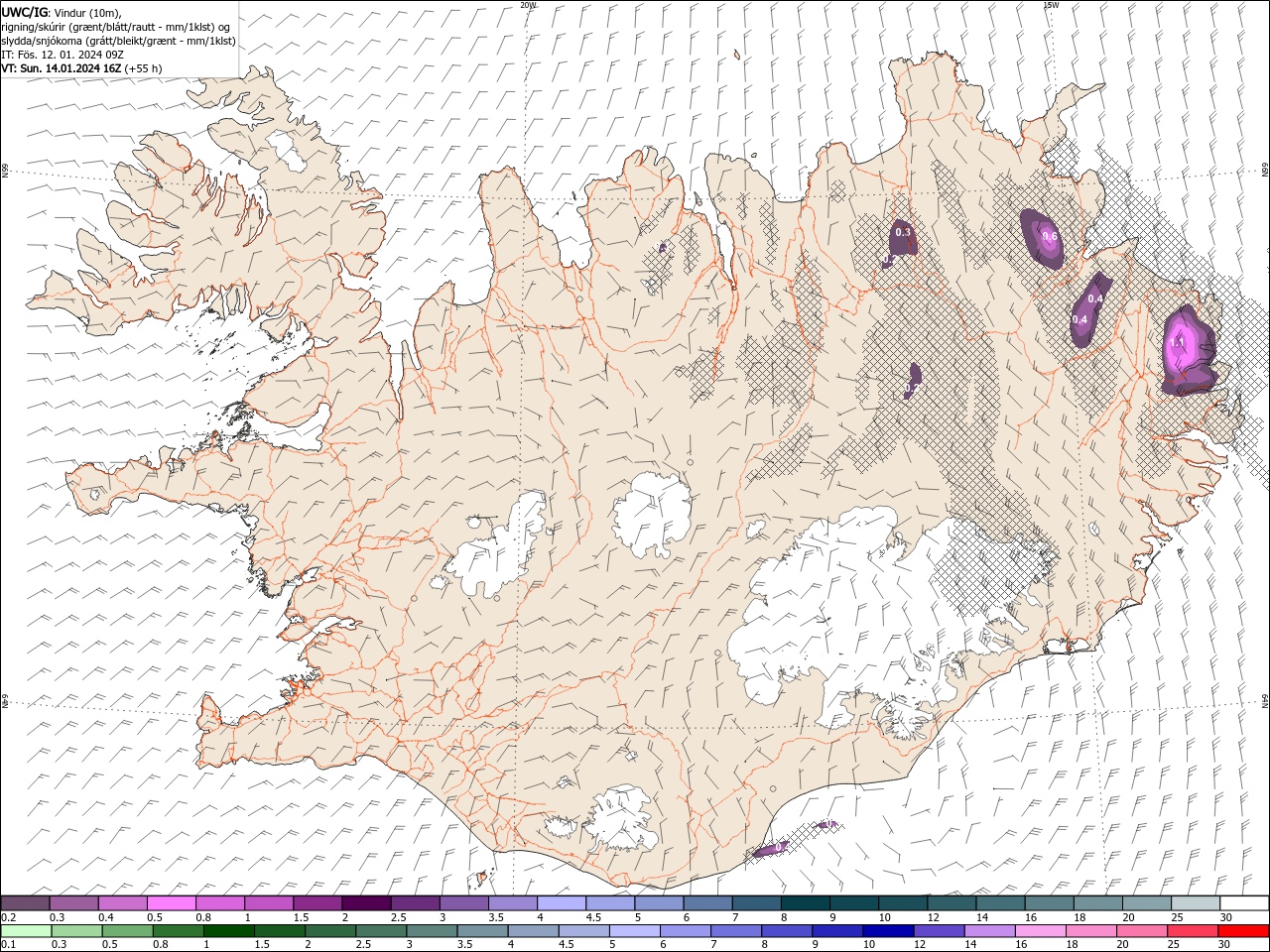Image resolution: width=1270 pixels, height=952 pixels.
Task: Click the 4–4.5 light lavender snow scale swatch
Action: click(x=561, y=903)
